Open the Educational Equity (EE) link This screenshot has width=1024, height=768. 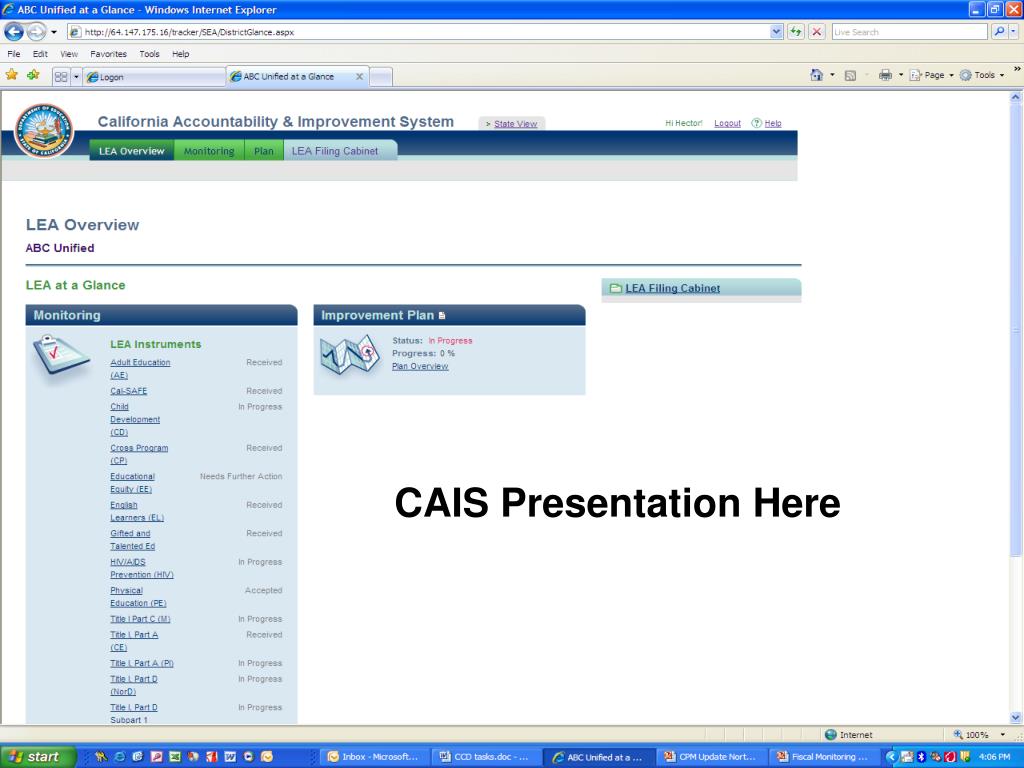point(132,483)
